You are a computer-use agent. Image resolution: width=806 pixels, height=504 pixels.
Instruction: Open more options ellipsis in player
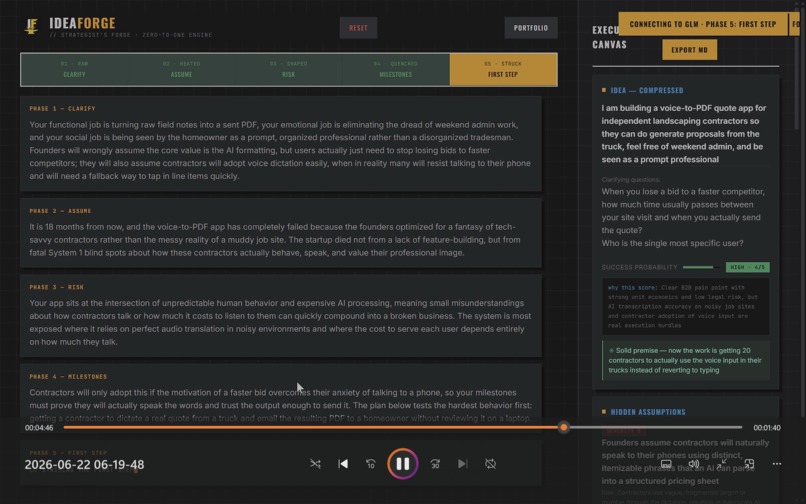pyautogui.click(x=777, y=464)
